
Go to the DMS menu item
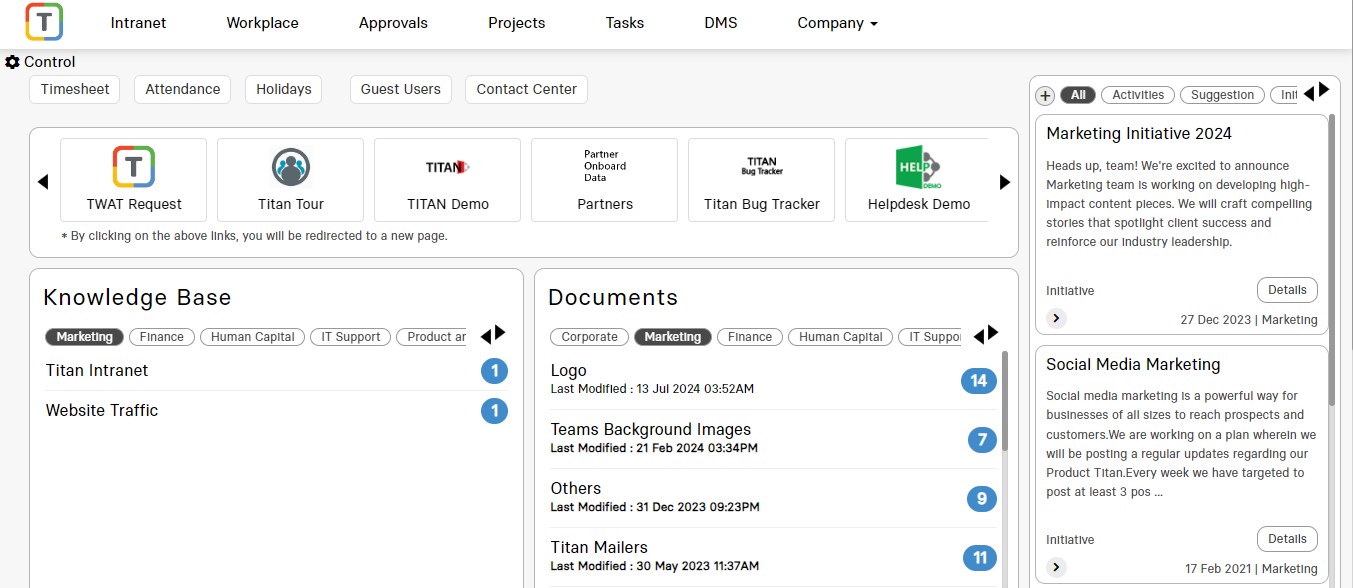pyautogui.click(x=720, y=23)
